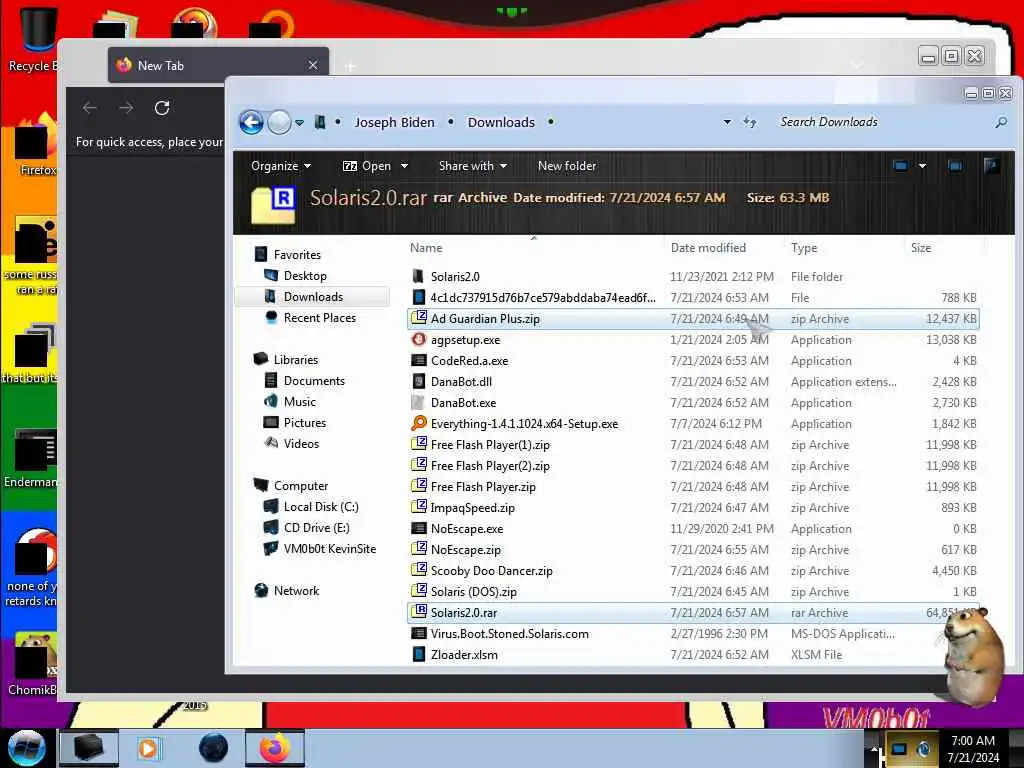1024x768 pixels.
Task: Select Favorites in navigation pane
Action: coord(297,255)
